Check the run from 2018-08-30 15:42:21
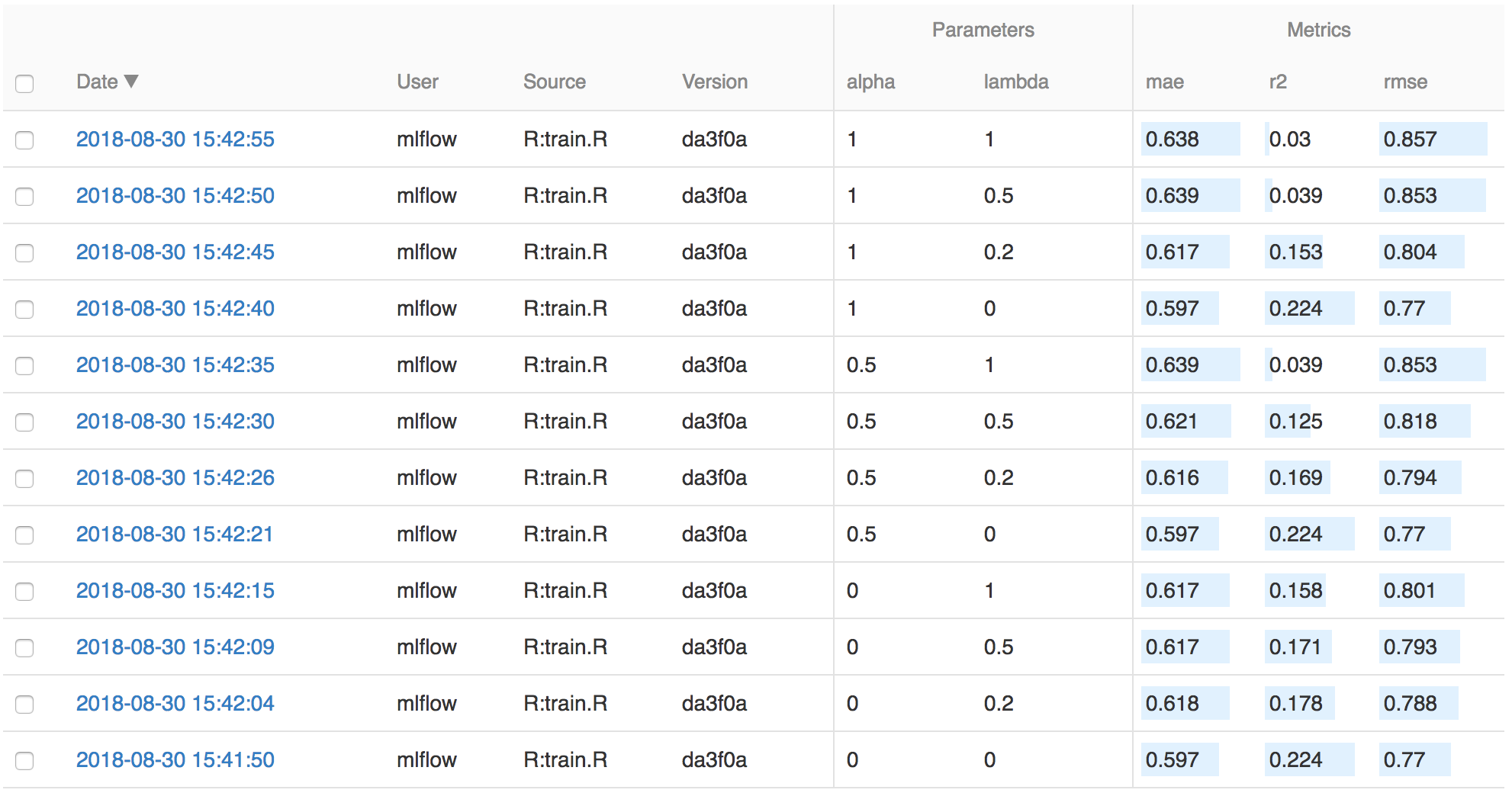Viewport: 1512px width, 793px height. click(x=24, y=535)
